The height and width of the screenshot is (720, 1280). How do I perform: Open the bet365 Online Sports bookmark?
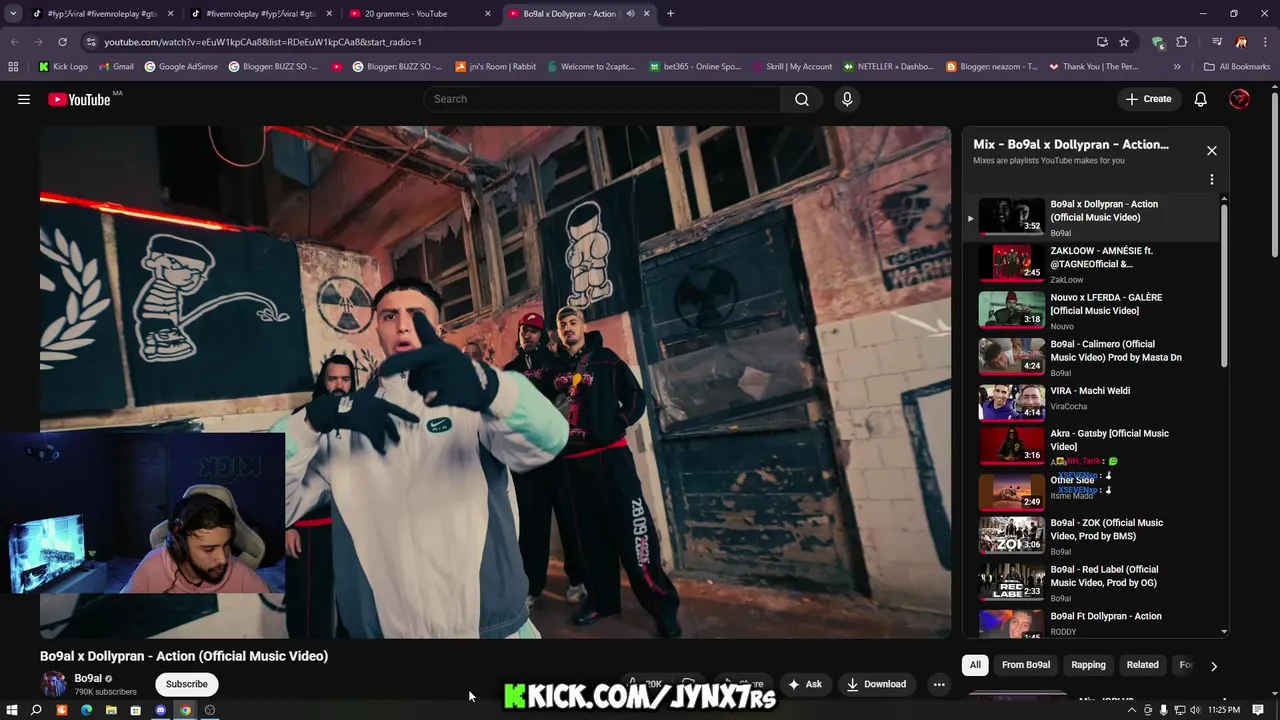[695, 67]
